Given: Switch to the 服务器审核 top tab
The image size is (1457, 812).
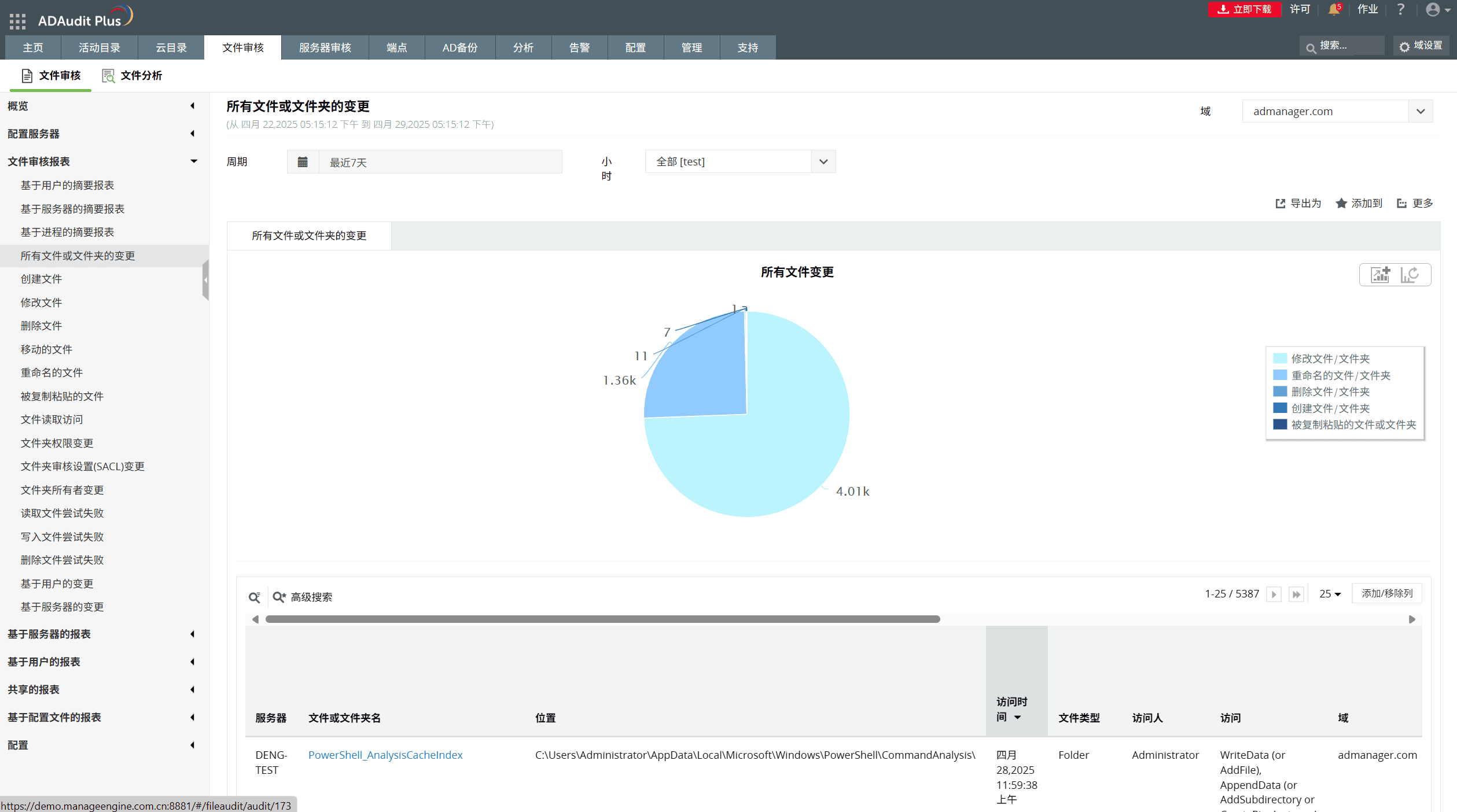Looking at the screenshot, I should coord(325,47).
